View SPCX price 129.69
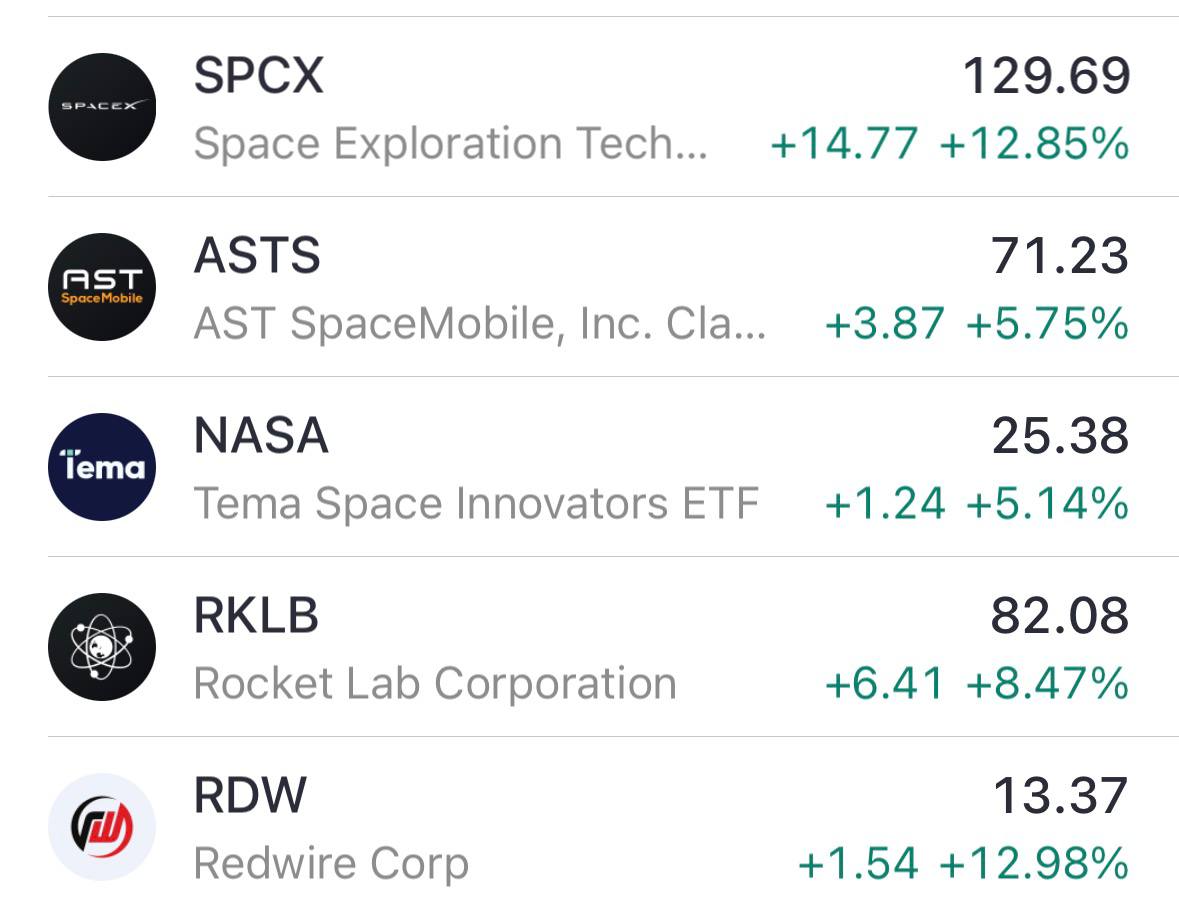Image resolution: width=1179 pixels, height=904 pixels. pos(1047,76)
